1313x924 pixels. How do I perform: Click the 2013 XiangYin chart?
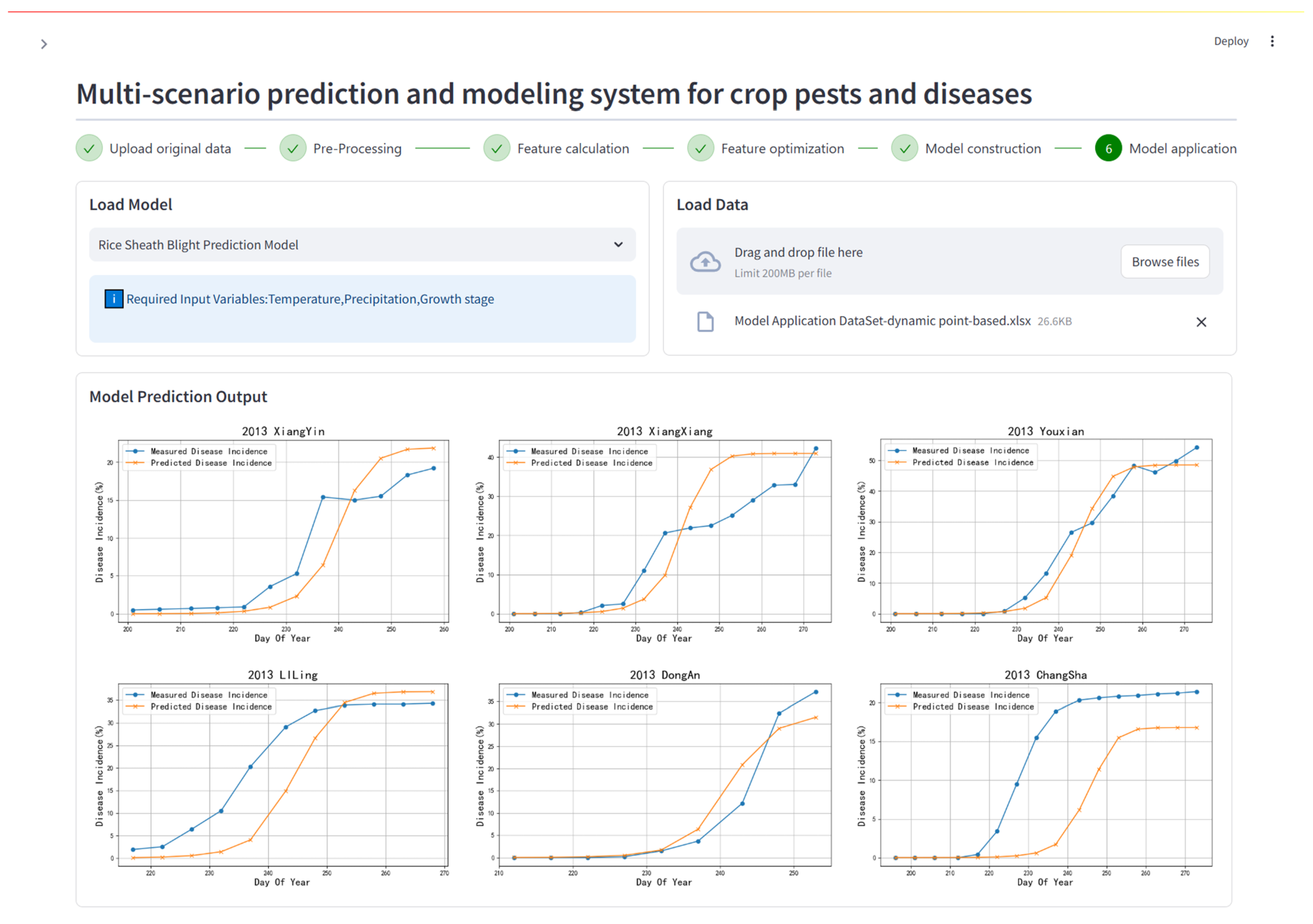coord(283,532)
